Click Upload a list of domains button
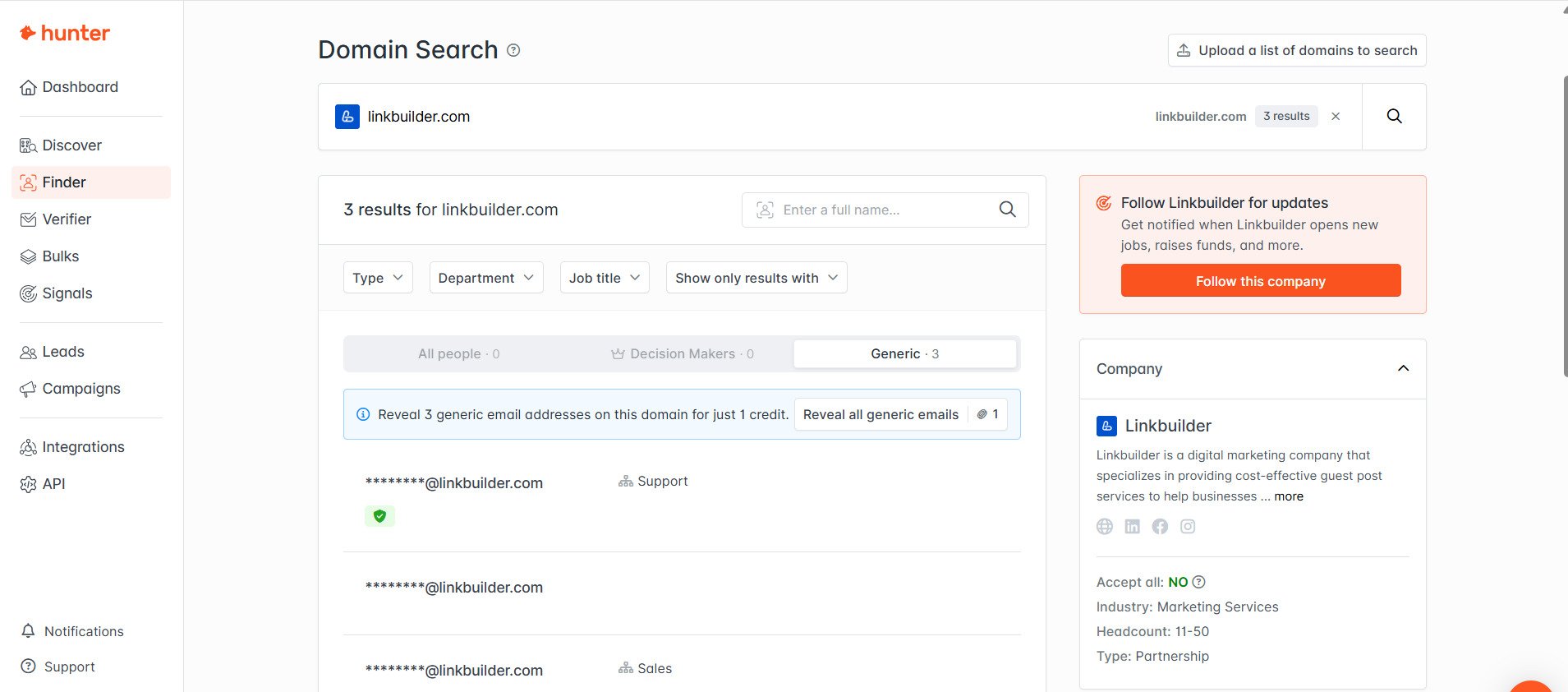Viewport: 1568px width, 692px height. tap(1297, 50)
